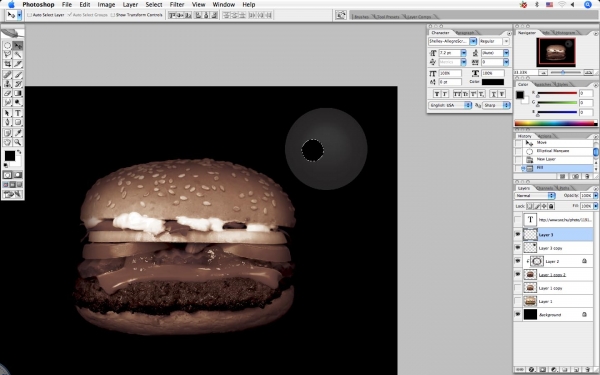Select the Lasso tool
Screen dimensions: 600x375
click(7, 55)
